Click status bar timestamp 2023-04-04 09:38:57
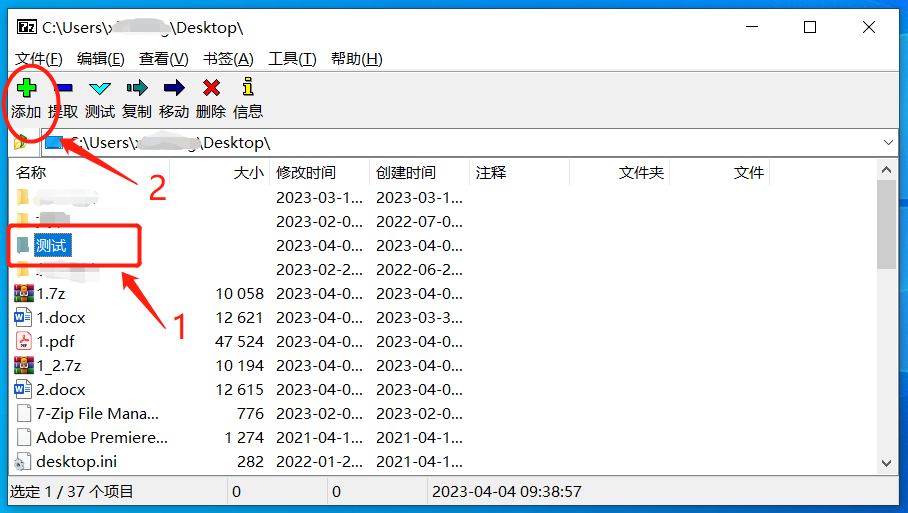Screen dimensions: 908x513 507,492
